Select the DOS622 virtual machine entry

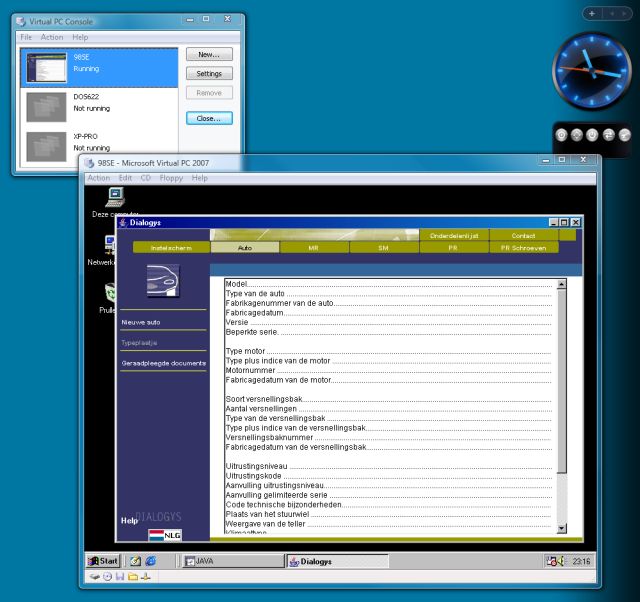[x=98, y=102]
